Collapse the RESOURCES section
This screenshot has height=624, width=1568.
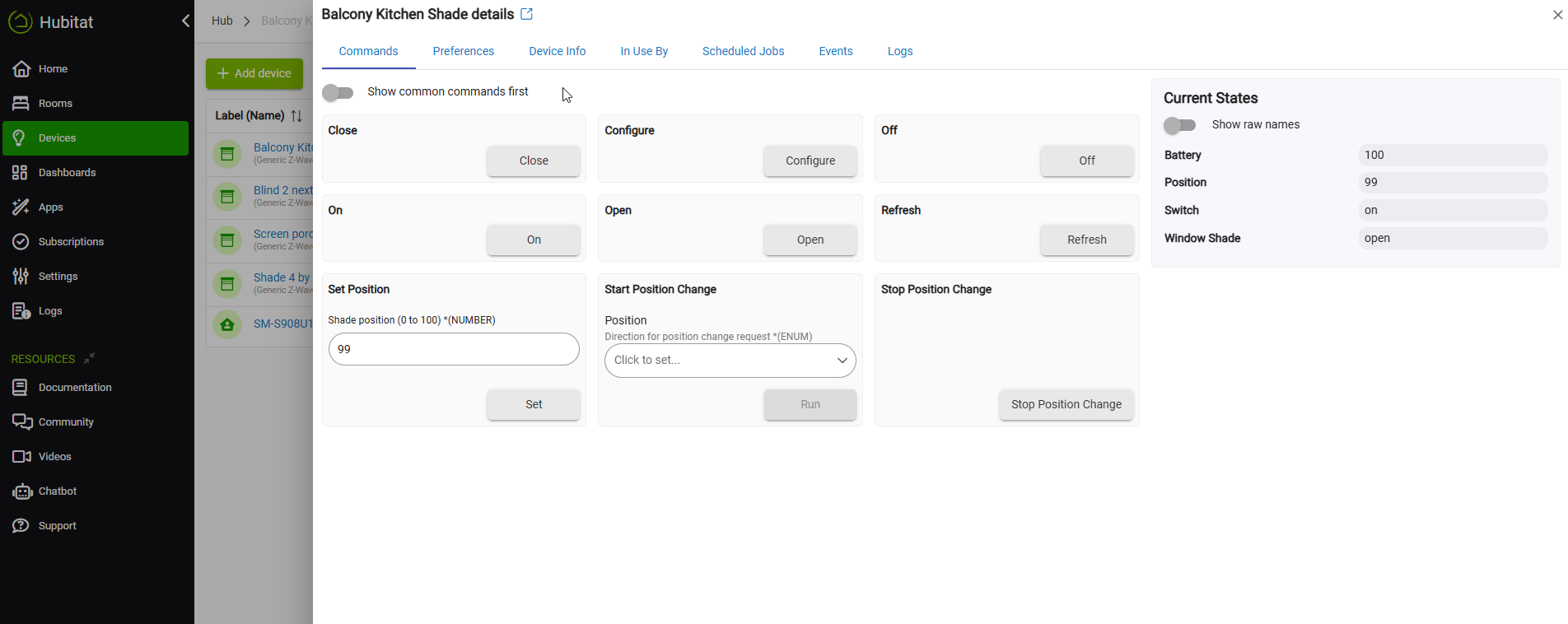pos(90,358)
